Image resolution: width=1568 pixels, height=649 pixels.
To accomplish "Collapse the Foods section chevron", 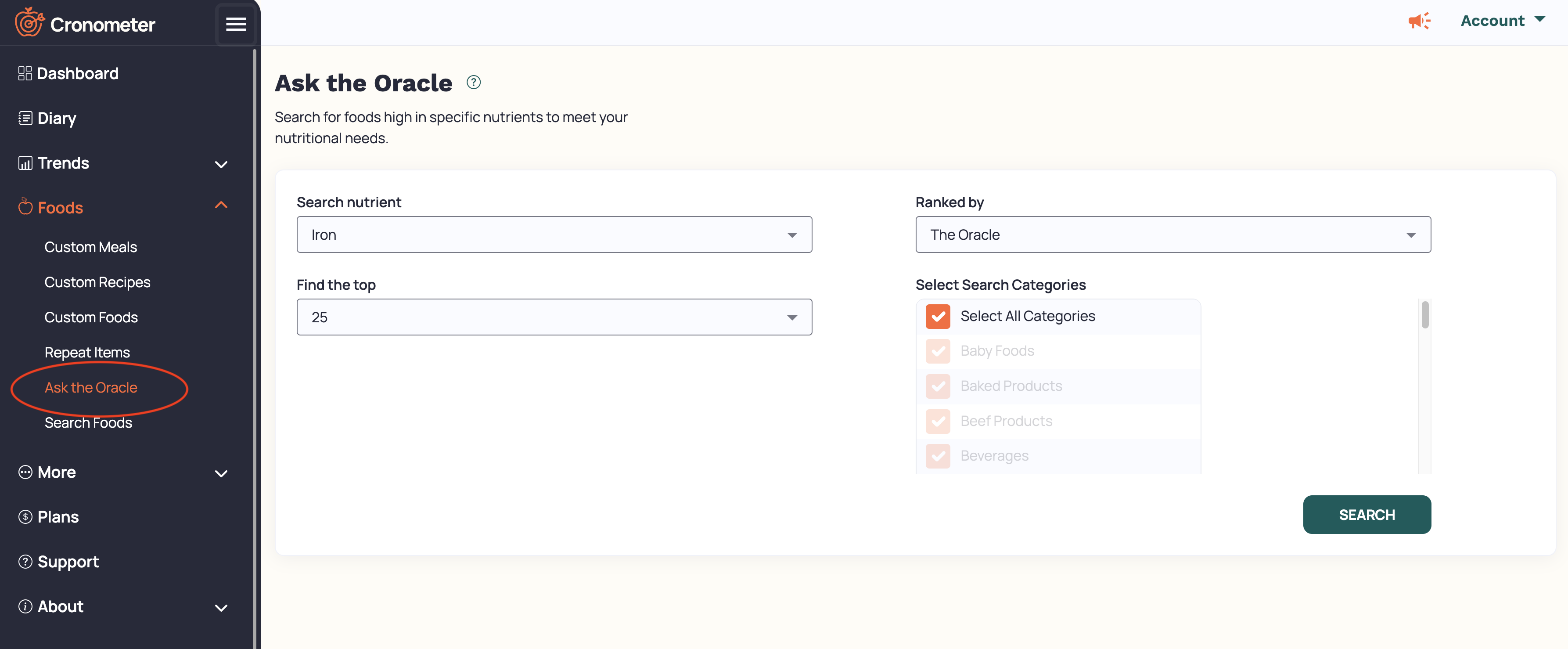I will (221, 205).
